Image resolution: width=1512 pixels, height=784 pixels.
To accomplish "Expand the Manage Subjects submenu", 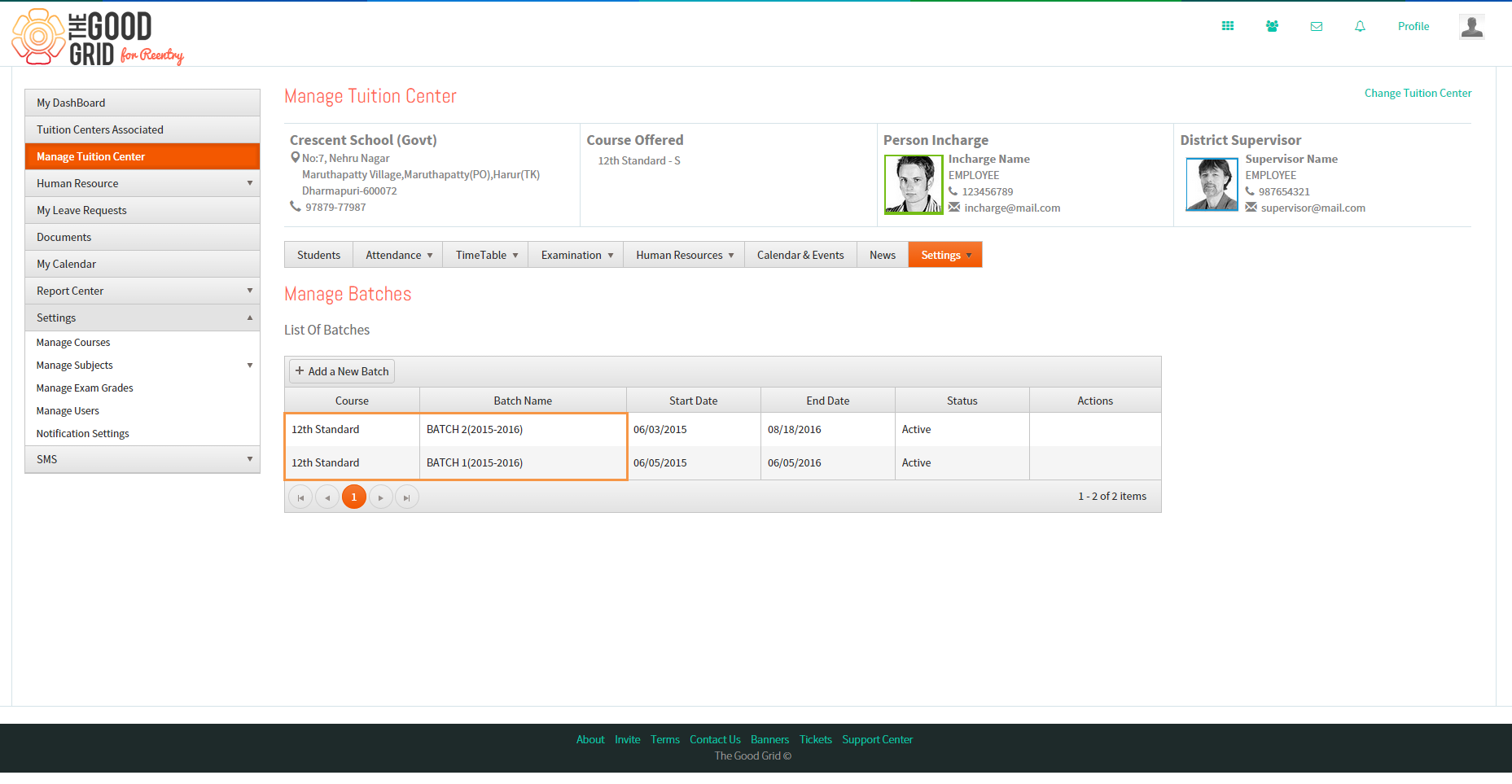I will 142,365.
